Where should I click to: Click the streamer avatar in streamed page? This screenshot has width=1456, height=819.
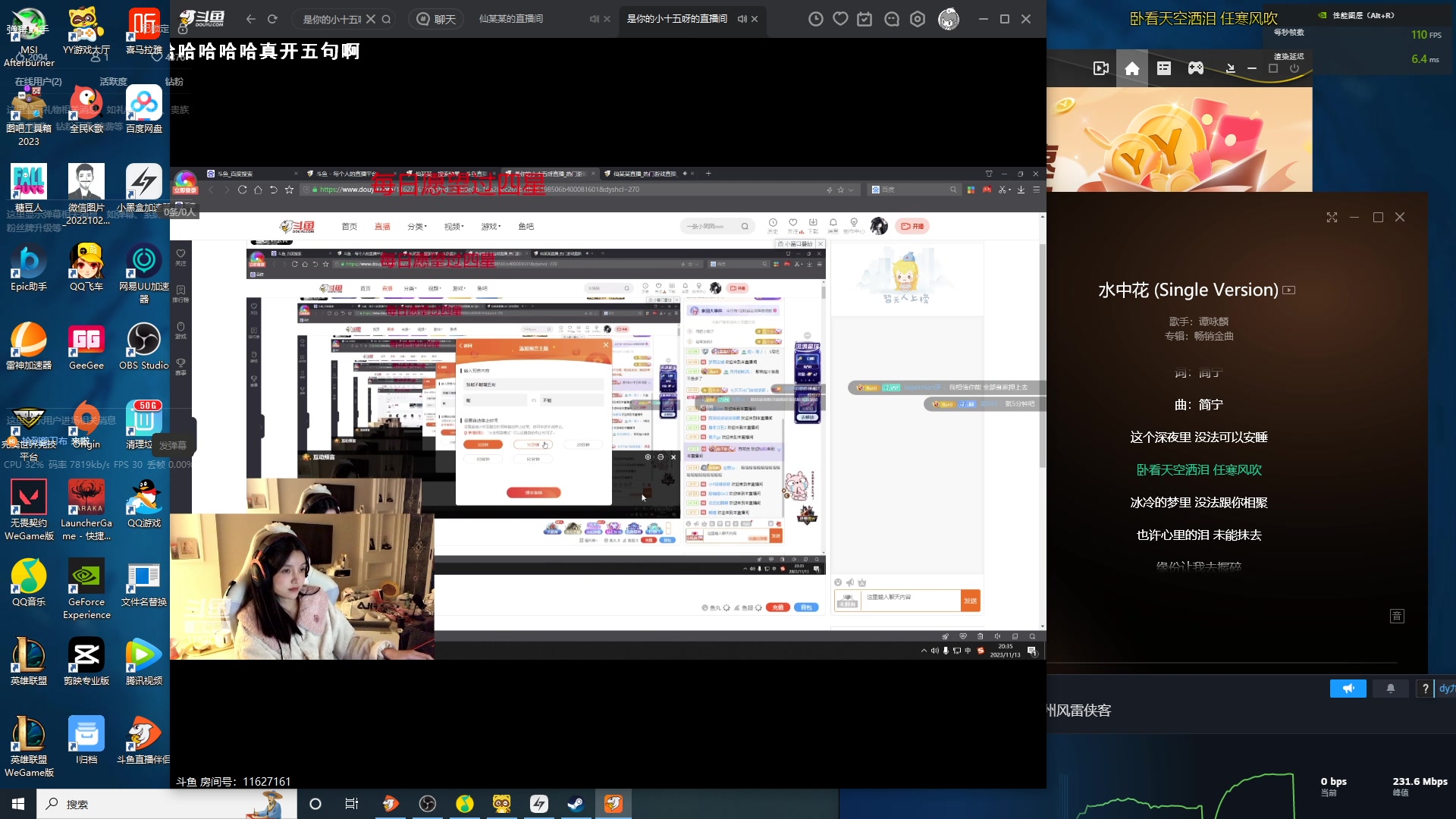879,226
